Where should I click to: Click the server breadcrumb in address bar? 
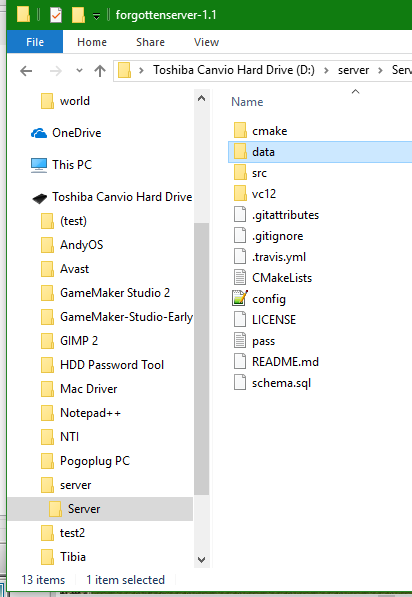(x=353, y=70)
